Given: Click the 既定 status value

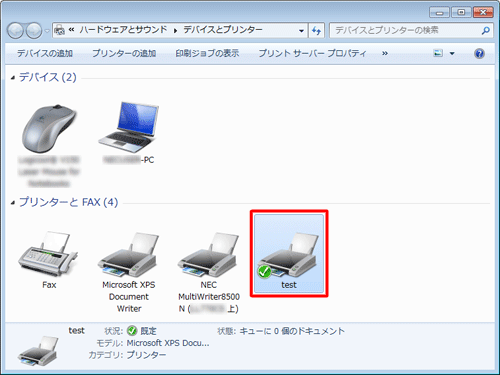Looking at the screenshot, I should coord(148,331).
